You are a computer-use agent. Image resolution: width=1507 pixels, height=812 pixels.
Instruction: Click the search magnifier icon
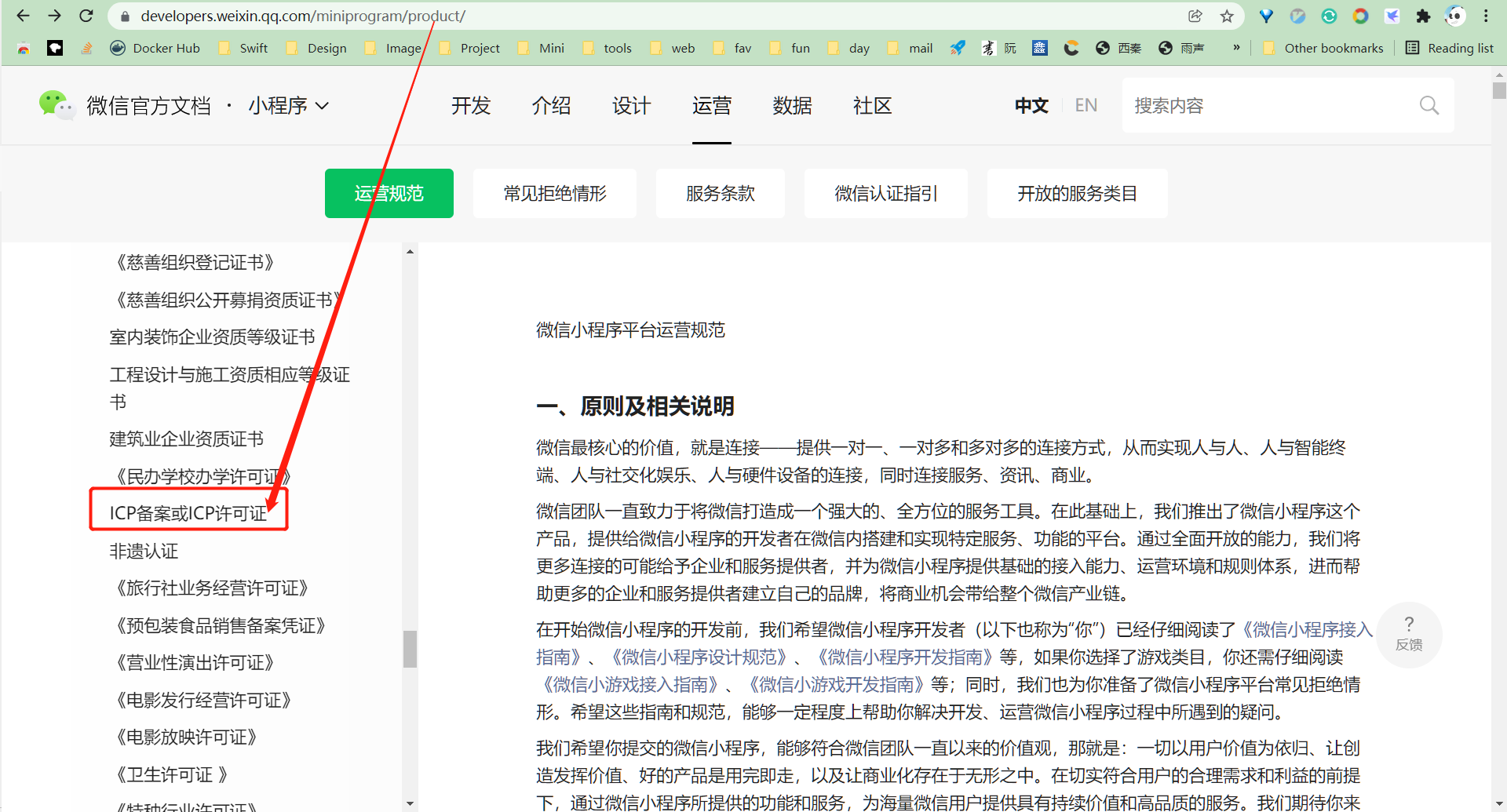[x=1429, y=105]
